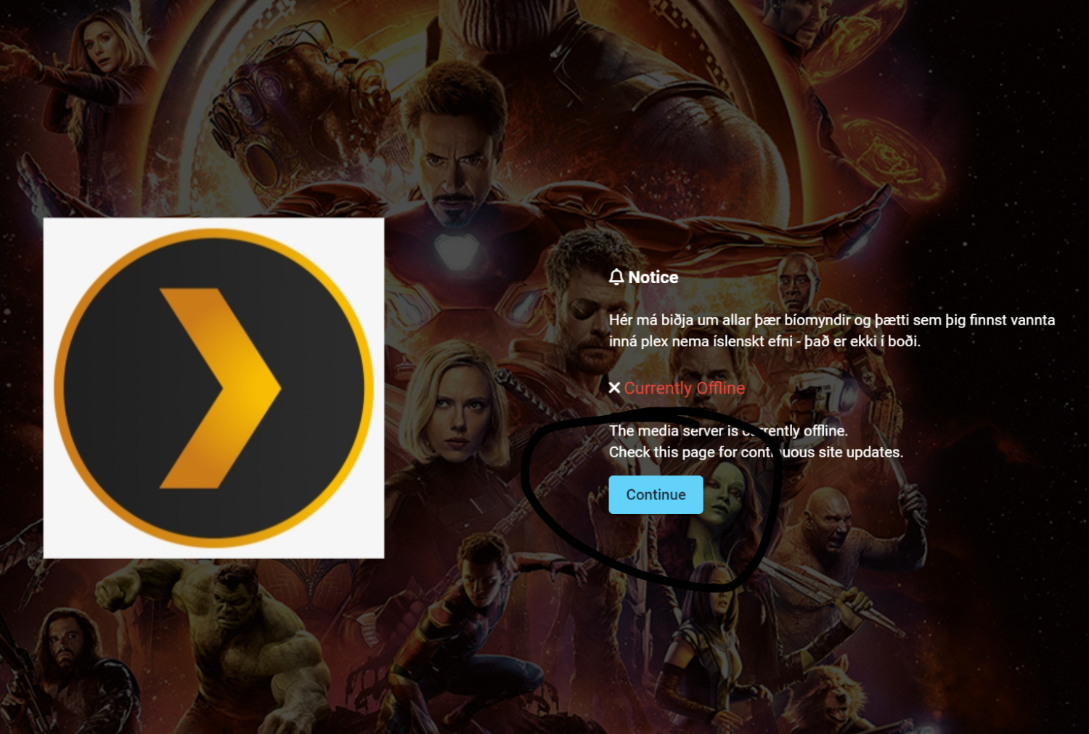Click the blue Continue button
Viewport: 1089px width, 734px height.
(x=655, y=494)
